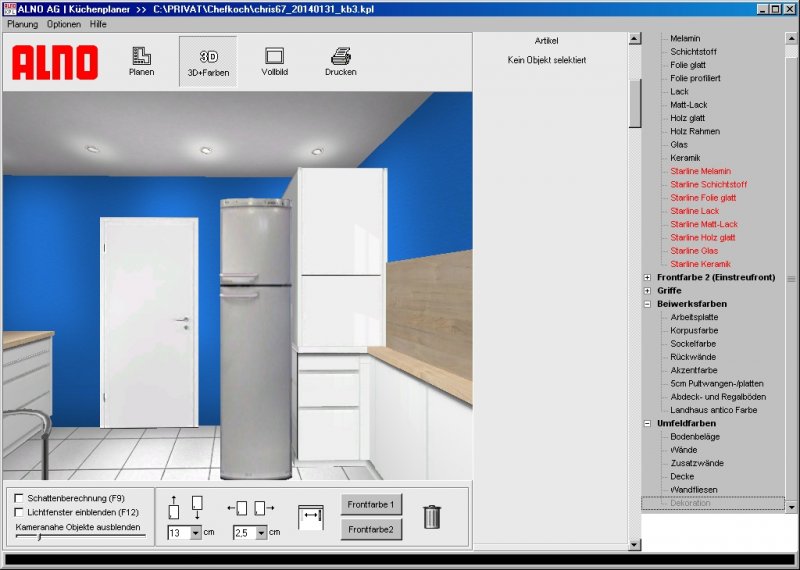The width and height of the screenshot is (800, 570).
Task: Click the move object up arrow icon
Action: (175, 506)
